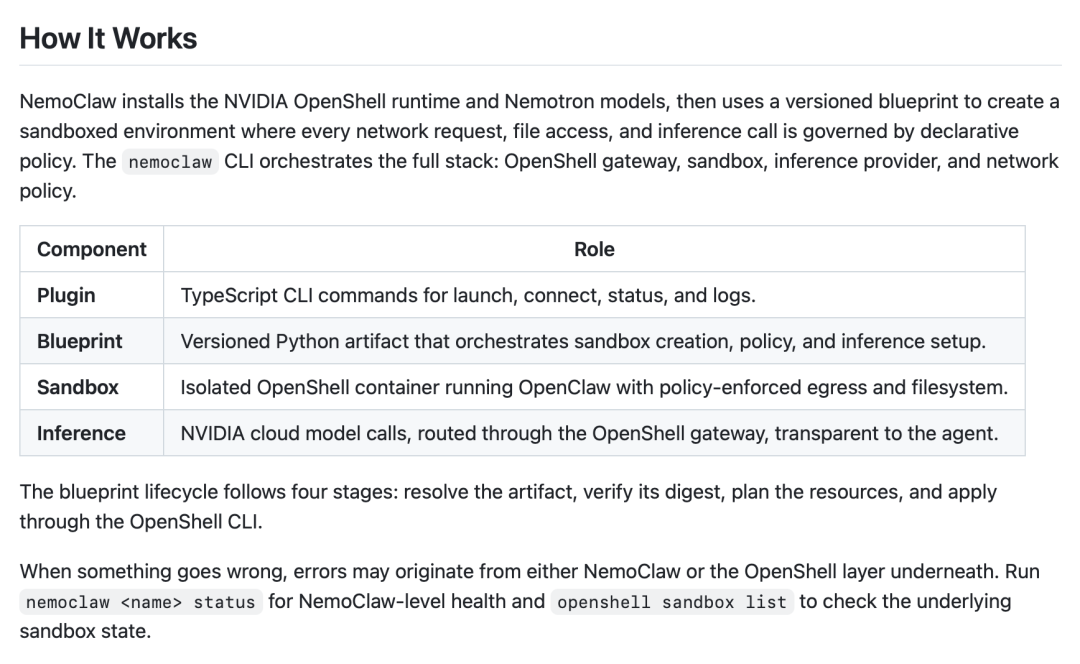Click the How It Works heading
Image resolution: width=1080 pixels, height=664 pixels.
[x=108, y=39]
